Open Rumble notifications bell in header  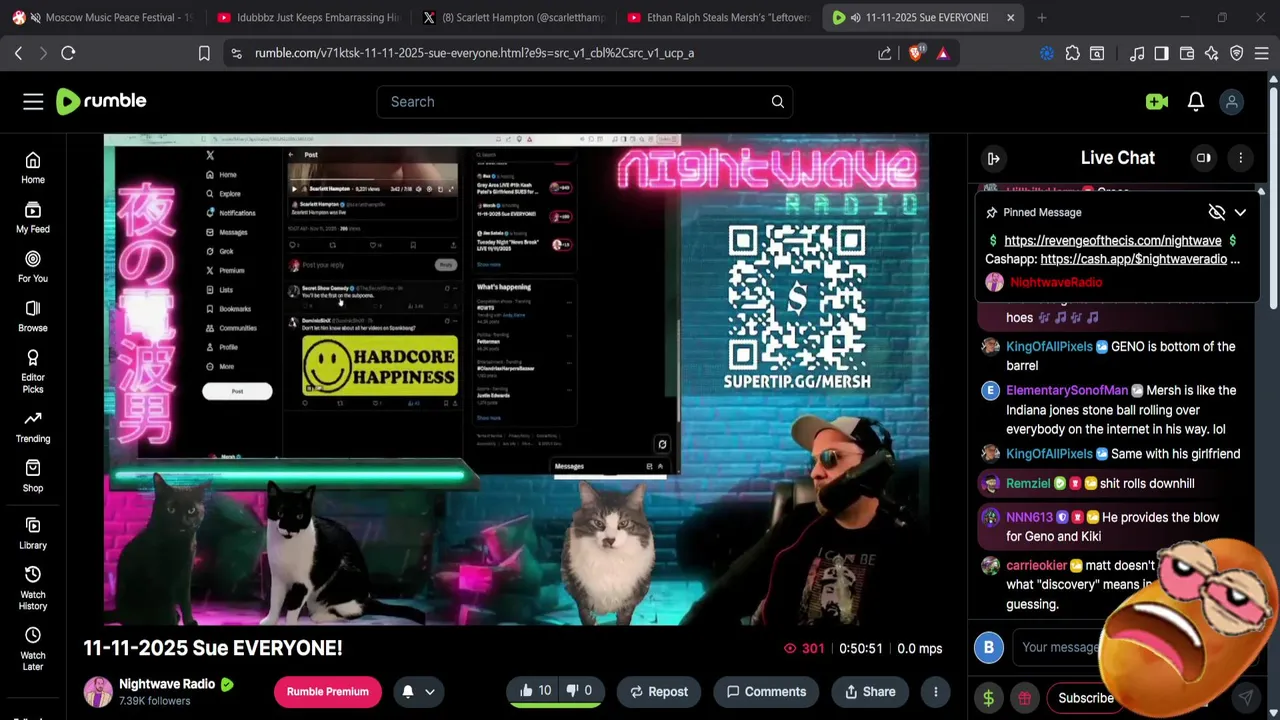(1196, 101)
